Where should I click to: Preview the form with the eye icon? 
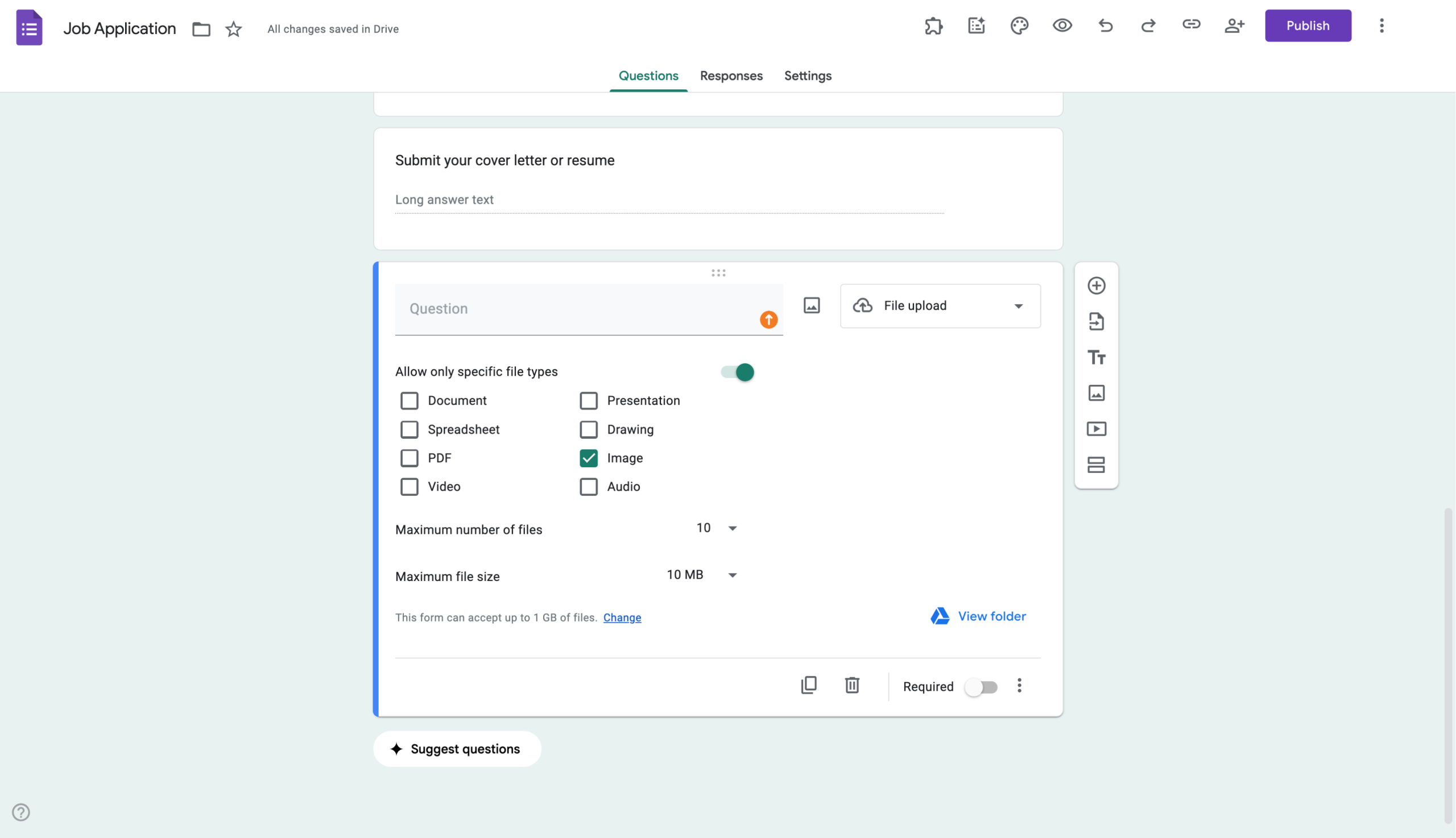coord(1061,26)
